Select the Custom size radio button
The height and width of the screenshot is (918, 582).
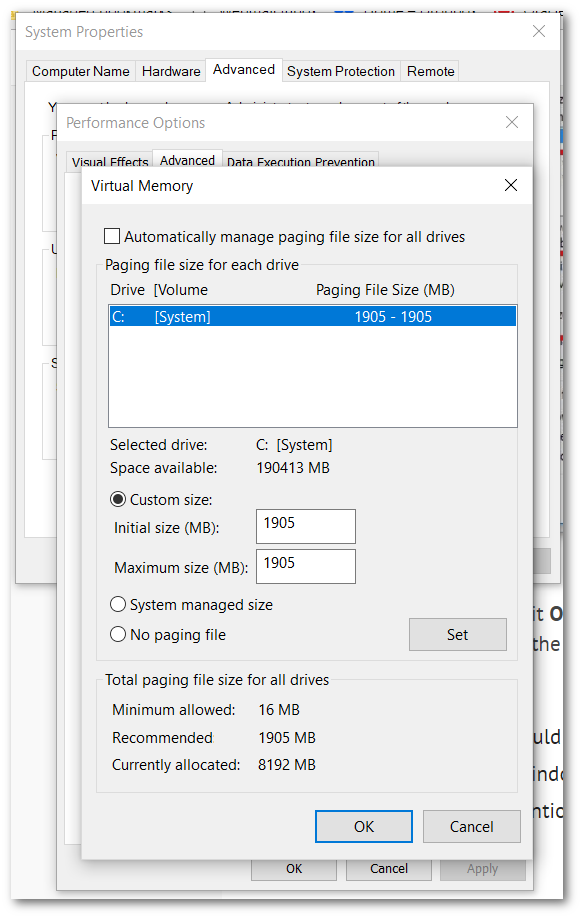(118, 499)
